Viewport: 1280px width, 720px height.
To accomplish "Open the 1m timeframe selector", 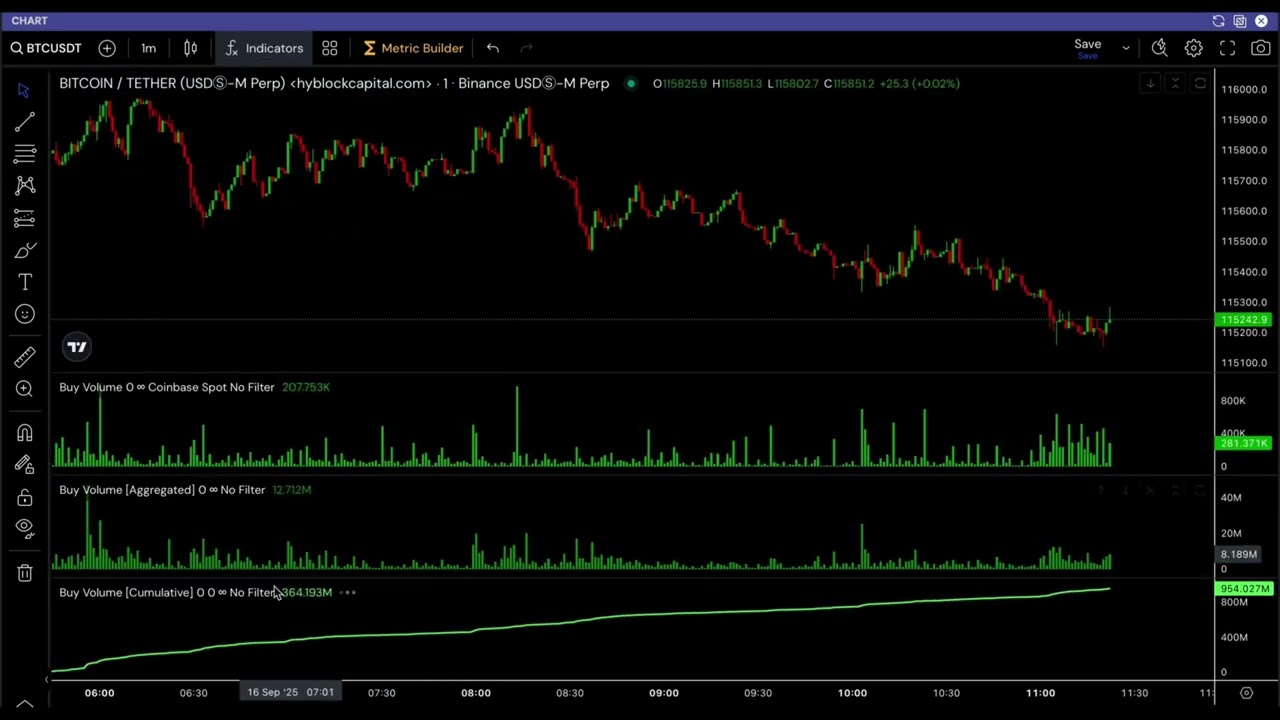I will [x=148, y=48].
